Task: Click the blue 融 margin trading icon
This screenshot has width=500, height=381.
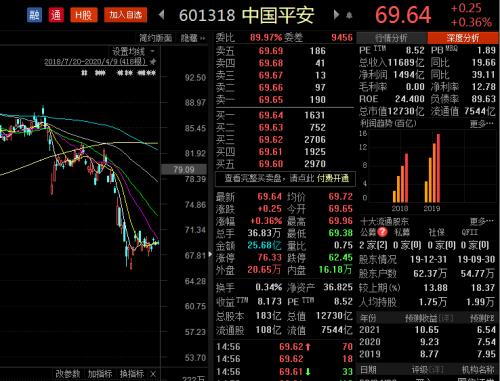Action: pyautogui.click(x=35, y=15)
